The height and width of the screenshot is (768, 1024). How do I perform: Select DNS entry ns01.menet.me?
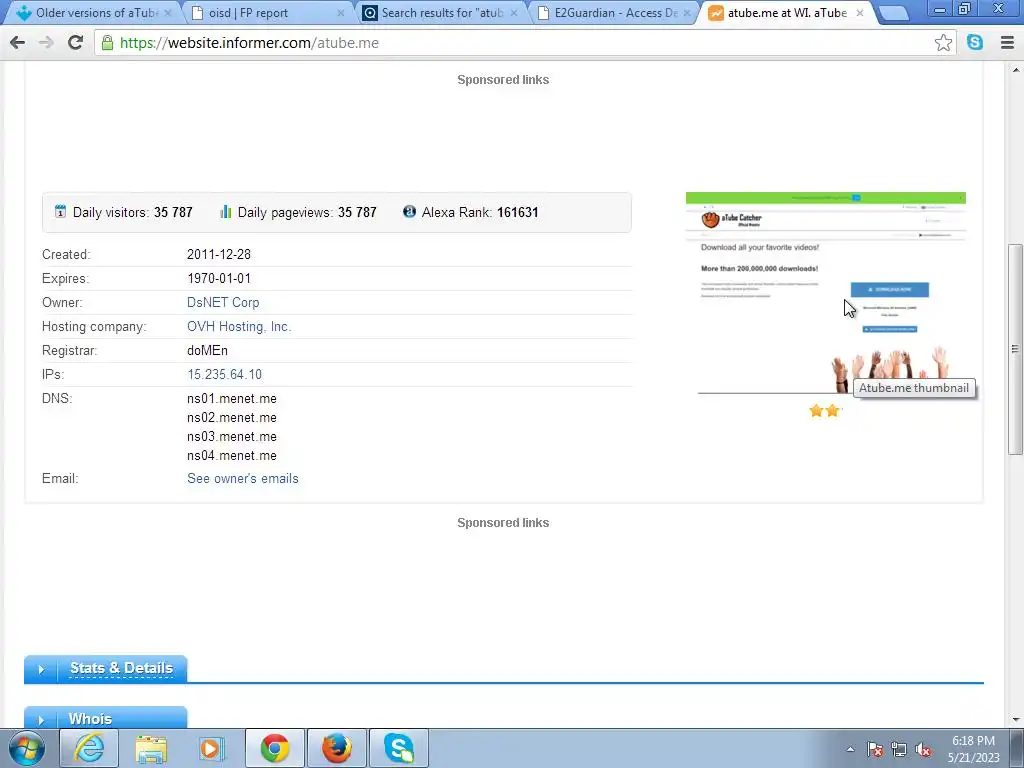click(x=231, y=398)
